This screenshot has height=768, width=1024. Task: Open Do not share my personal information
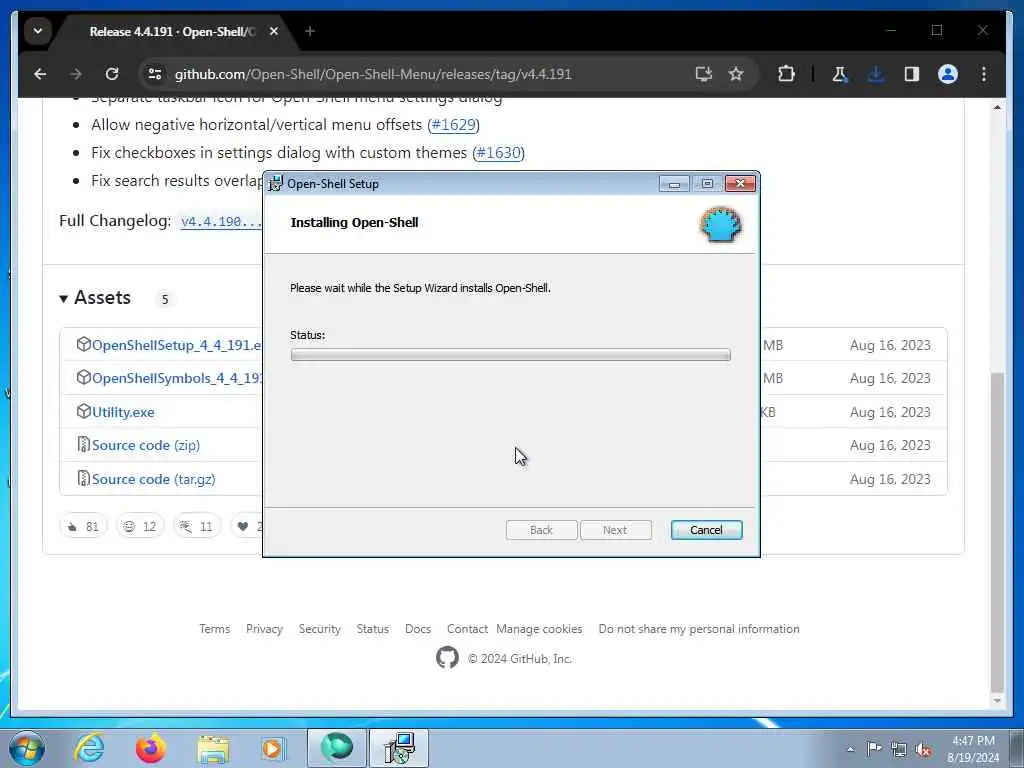point(698,629)
